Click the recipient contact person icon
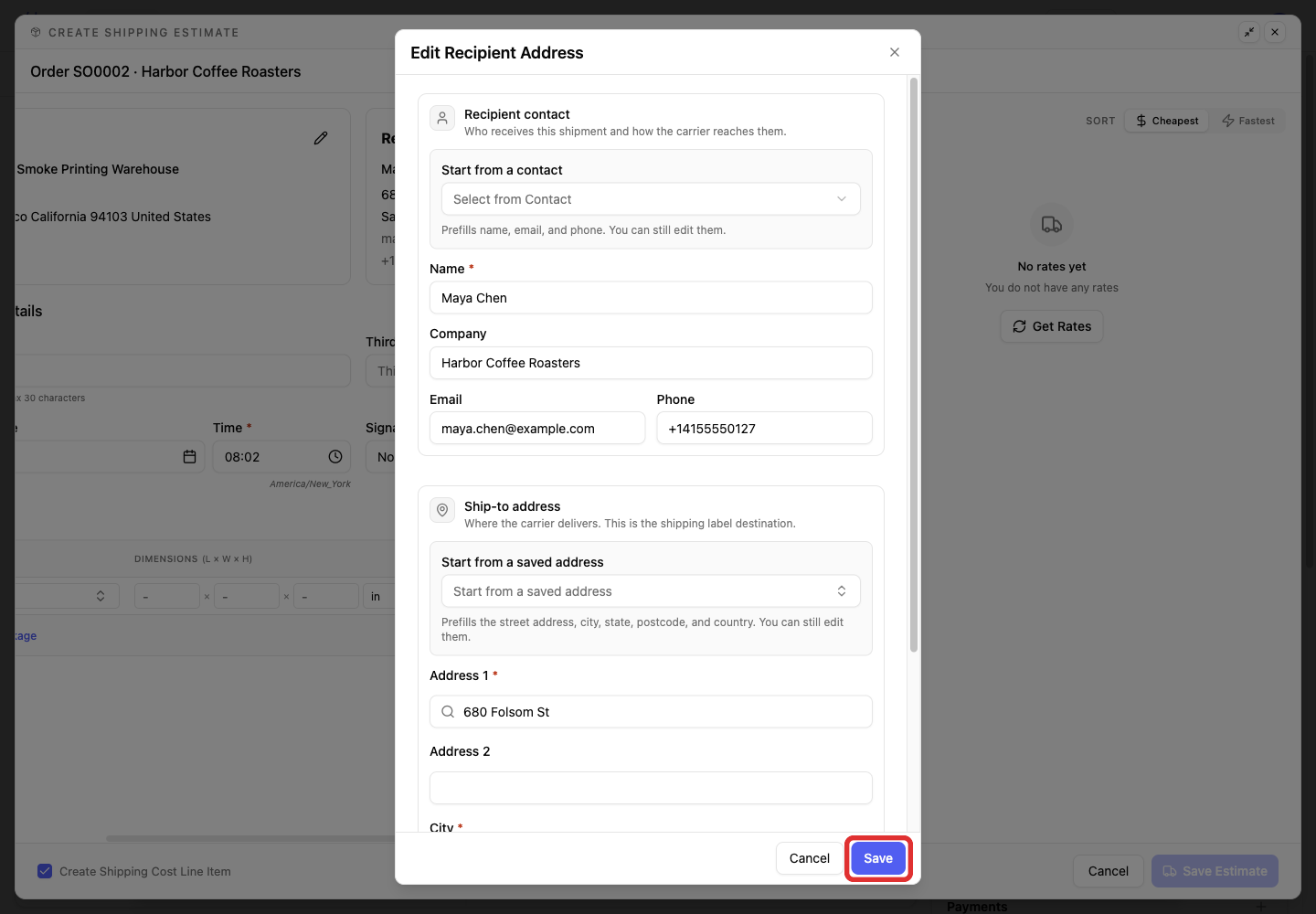1316x914 pixels. pyautogui.click(x=442, y=118)
